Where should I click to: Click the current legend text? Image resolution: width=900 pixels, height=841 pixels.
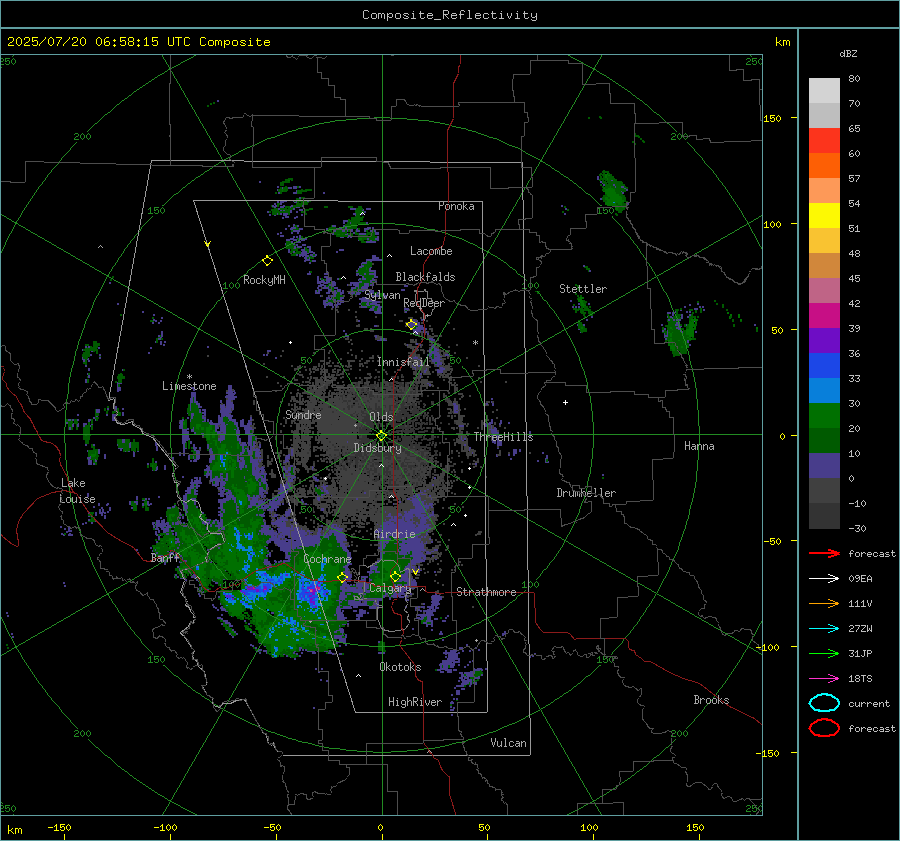coord(869,704)
